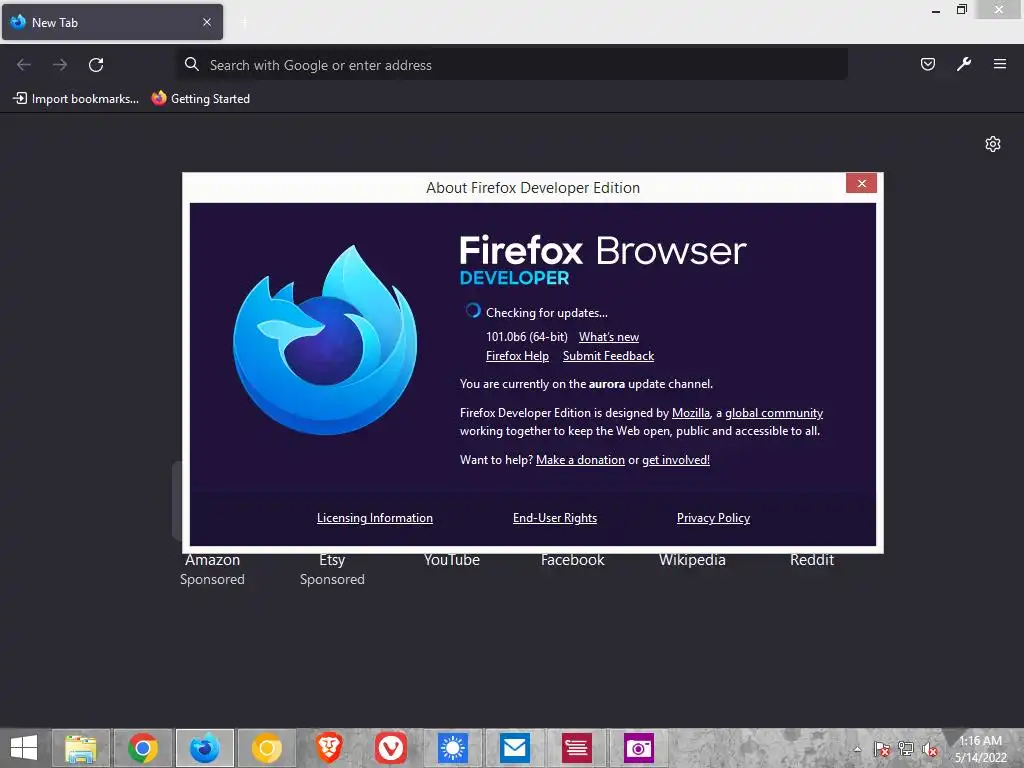
Task: Open the red News app in taskbar
Action: click(577, 748)
